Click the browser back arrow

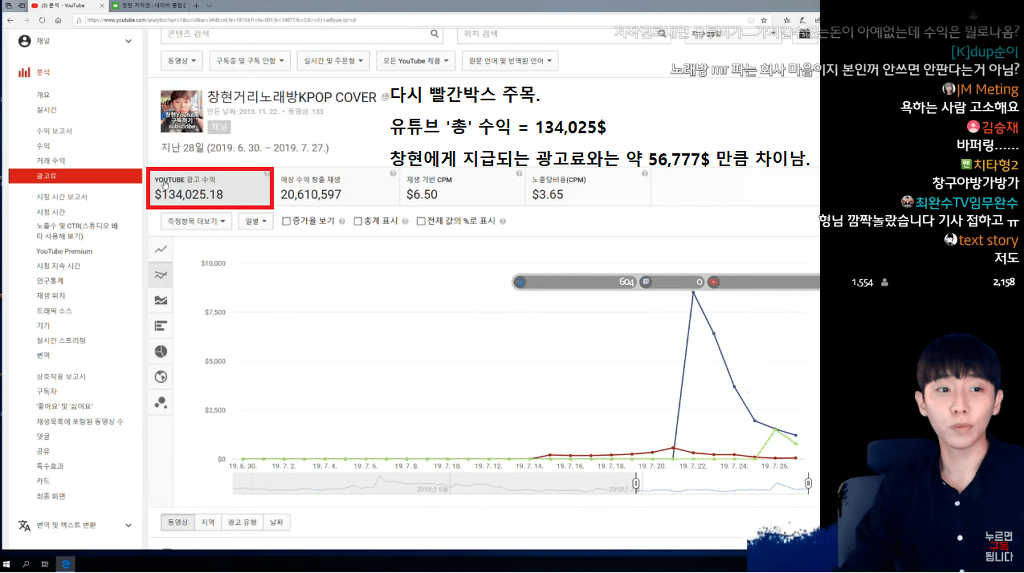[10, 20]
